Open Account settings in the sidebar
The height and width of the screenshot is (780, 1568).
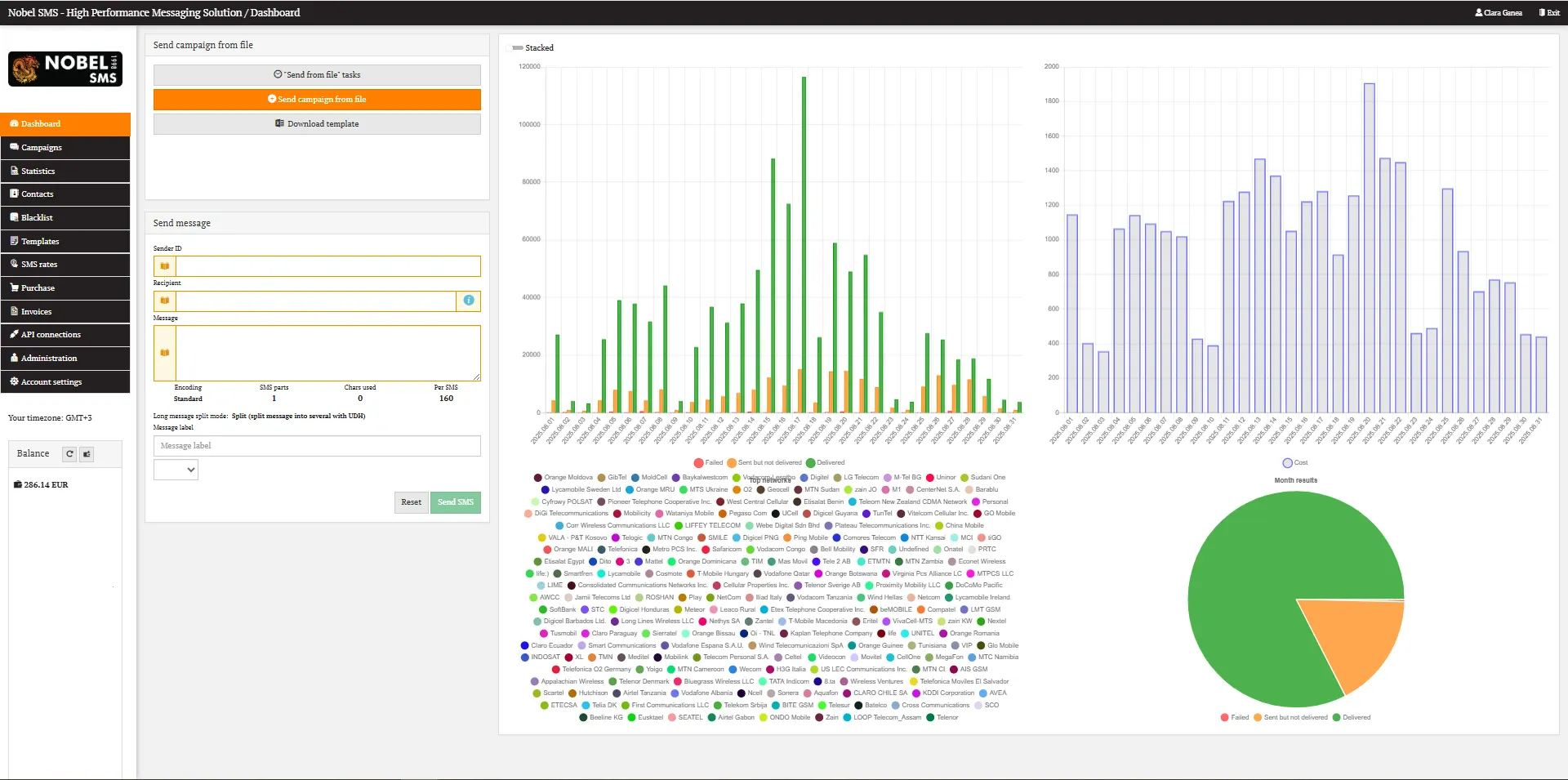(x=51, y=381)
